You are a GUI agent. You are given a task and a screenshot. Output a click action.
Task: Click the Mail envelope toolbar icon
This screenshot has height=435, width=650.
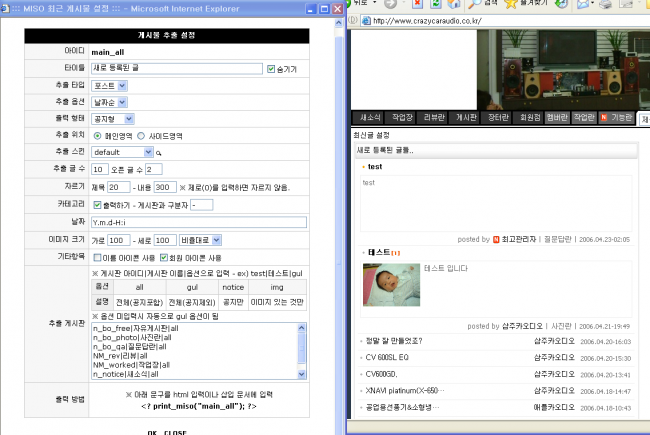coord(584,5)
